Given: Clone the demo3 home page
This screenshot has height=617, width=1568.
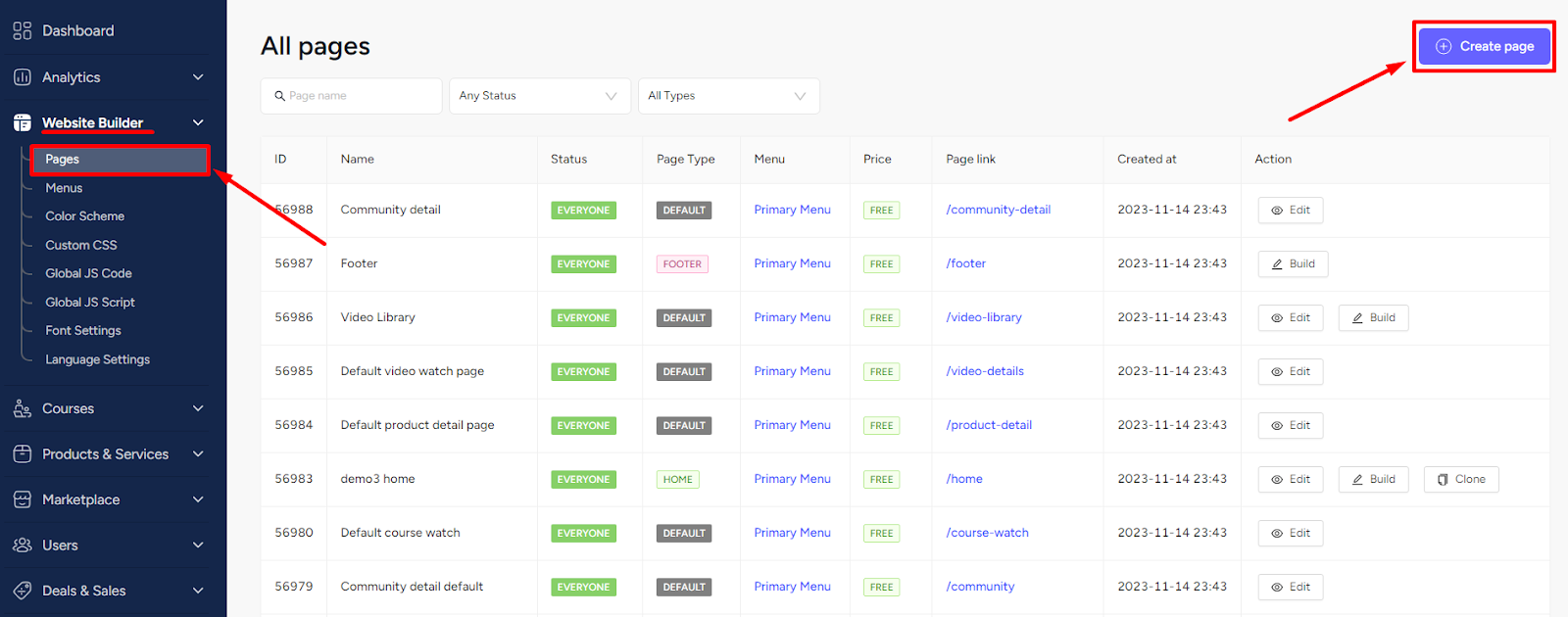Looking at the screenshot, I should tap(1461, 480).
